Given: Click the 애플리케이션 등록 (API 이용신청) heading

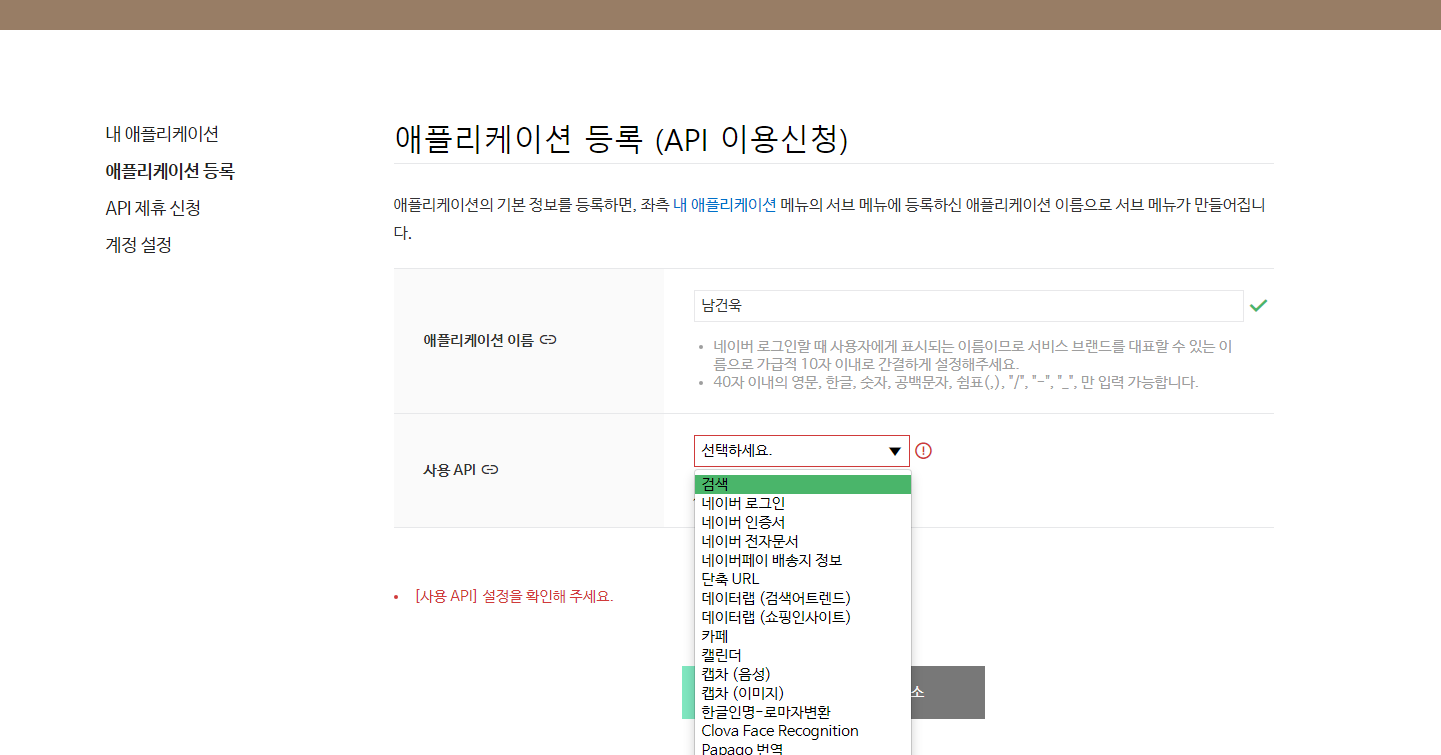Looking at the screenshot, I should pyautogui.click(x=621, y=139).
